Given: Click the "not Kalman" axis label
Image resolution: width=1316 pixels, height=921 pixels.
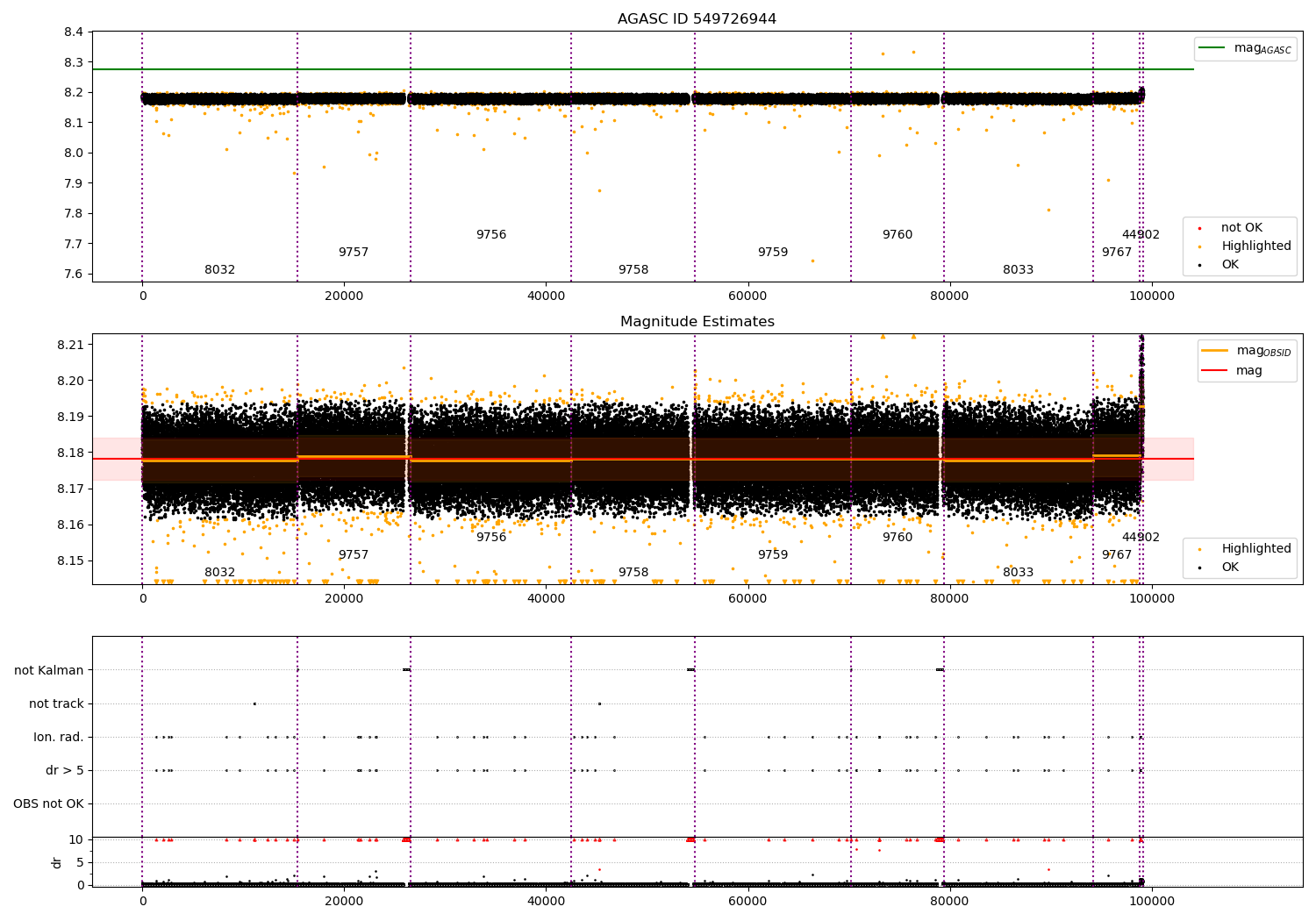Looking at the screenshot, I should [x=49, y=671].
